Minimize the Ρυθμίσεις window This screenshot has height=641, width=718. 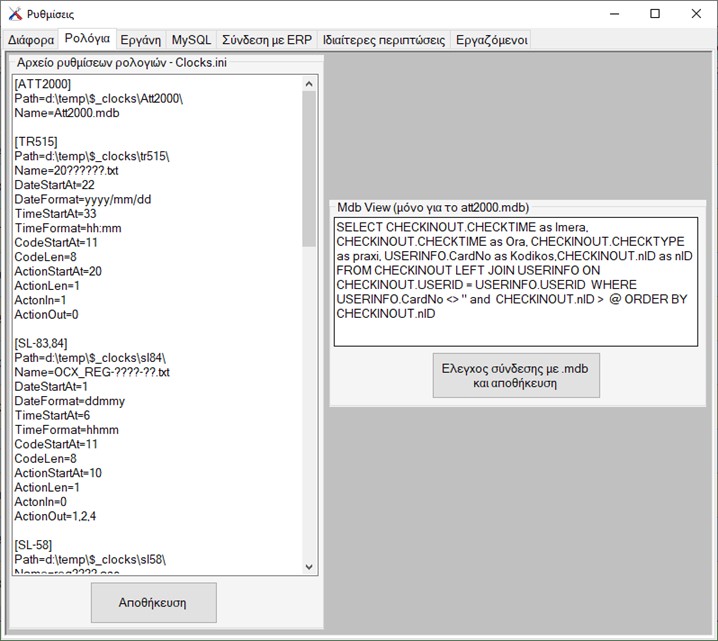point(609,14)
